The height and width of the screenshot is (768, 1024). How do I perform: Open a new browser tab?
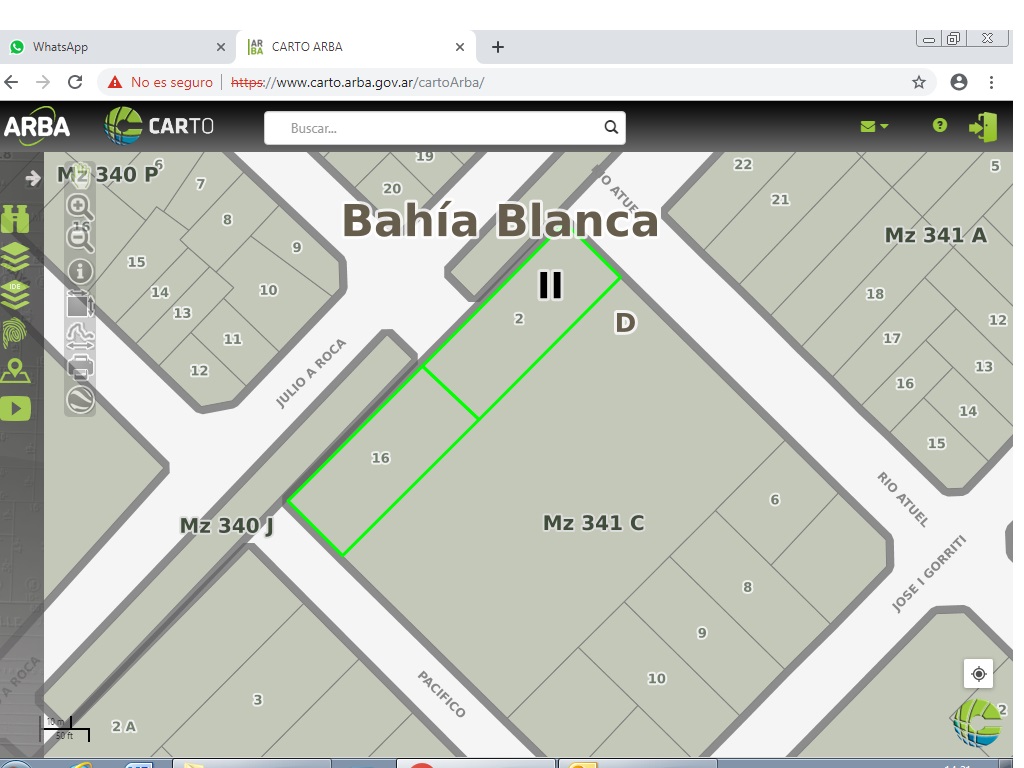tap(498, 47)
